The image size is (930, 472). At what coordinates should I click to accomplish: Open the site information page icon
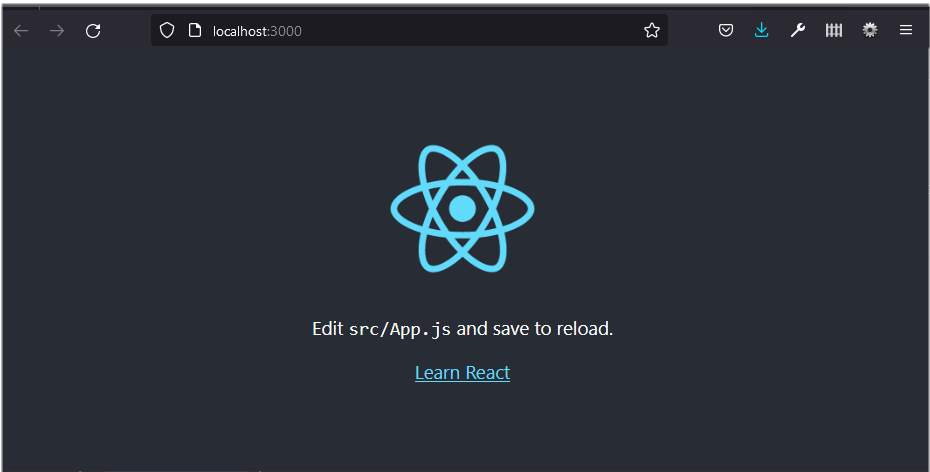(195, 30)
